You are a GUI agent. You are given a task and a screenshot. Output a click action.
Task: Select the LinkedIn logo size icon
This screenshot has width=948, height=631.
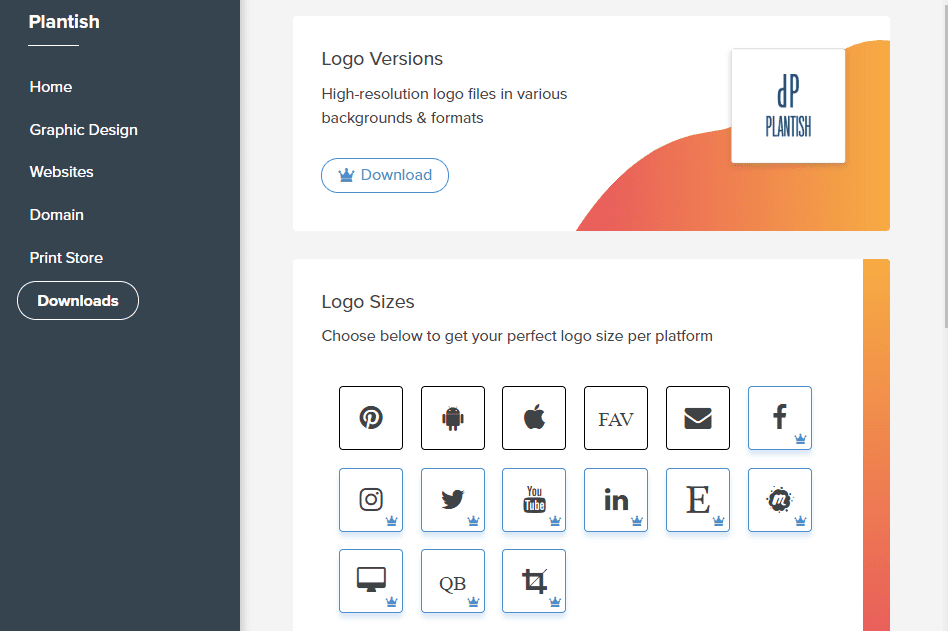[x=615, y=500]
